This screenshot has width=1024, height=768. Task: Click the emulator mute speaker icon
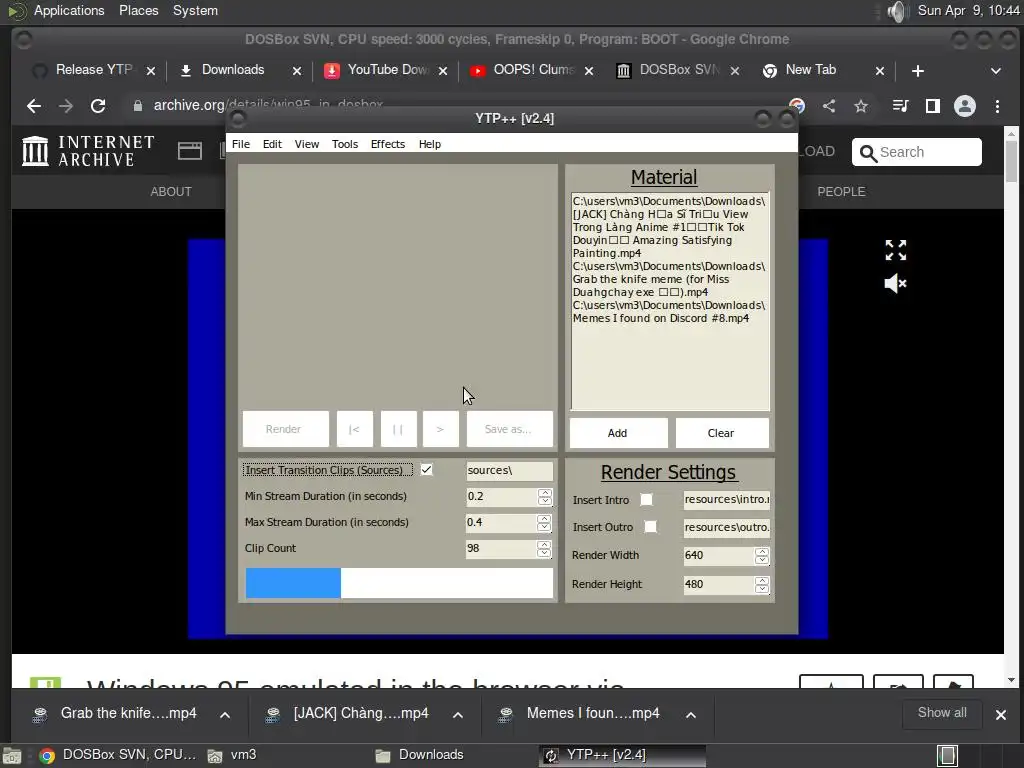coord(895,283)
